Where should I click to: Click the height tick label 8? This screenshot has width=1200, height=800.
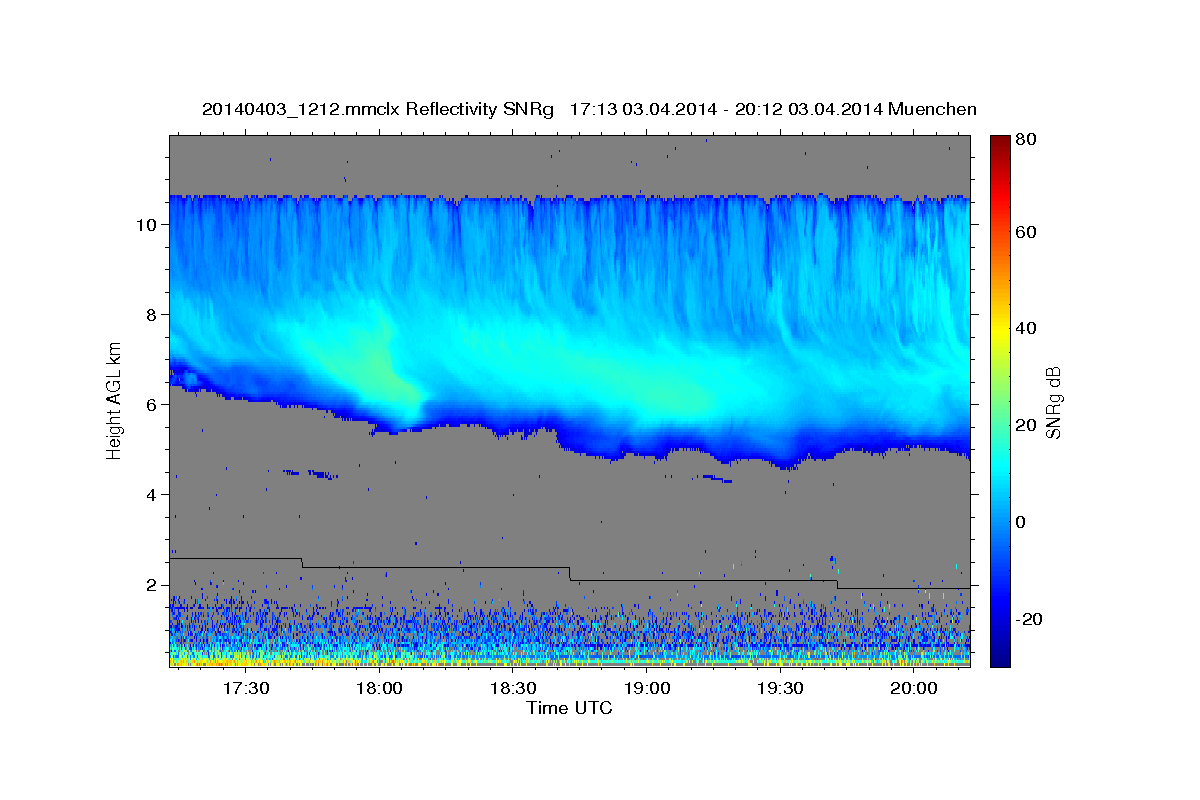click(151, 314)
